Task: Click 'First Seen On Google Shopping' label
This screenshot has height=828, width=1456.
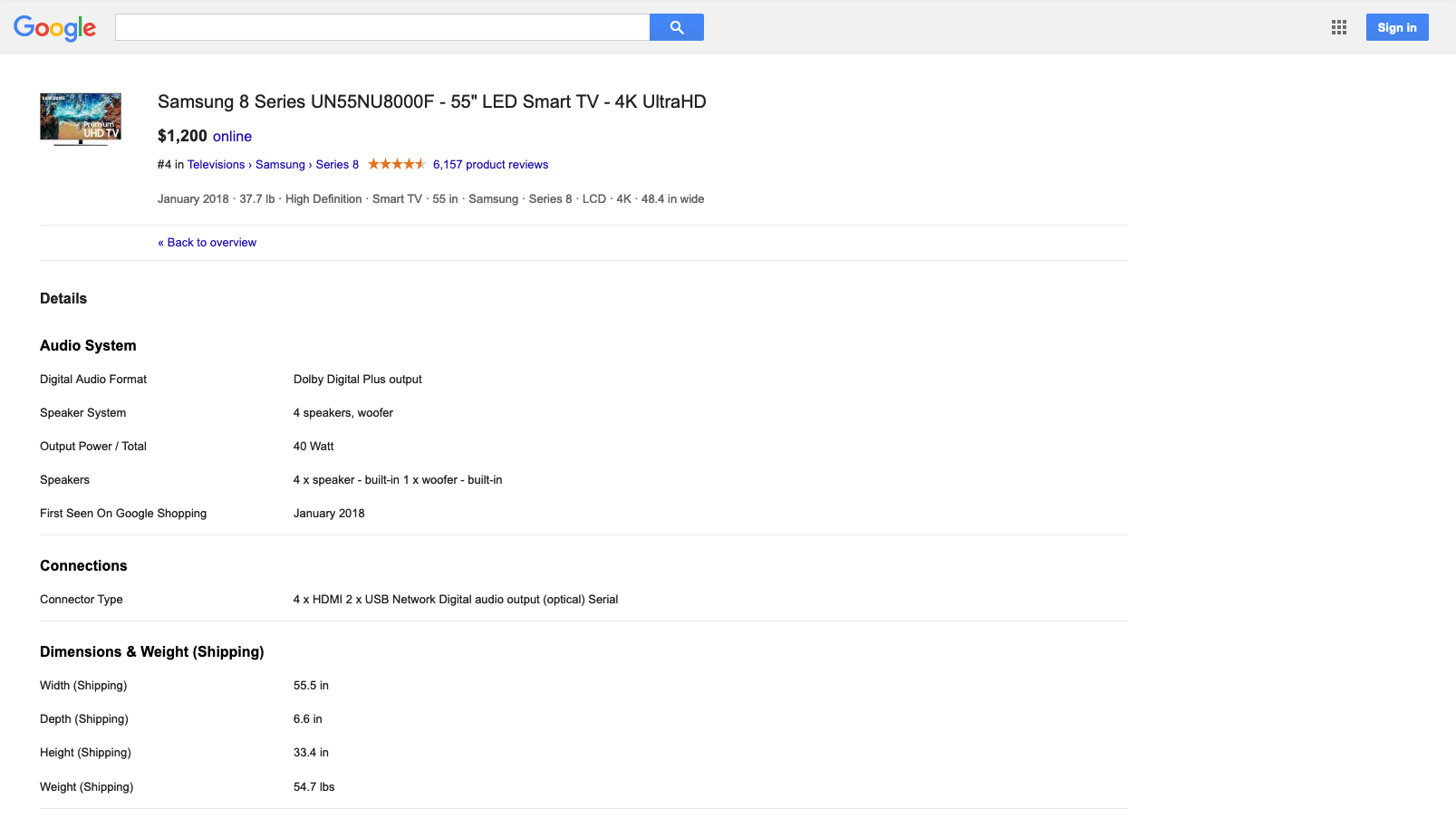Action: [123, 513]
